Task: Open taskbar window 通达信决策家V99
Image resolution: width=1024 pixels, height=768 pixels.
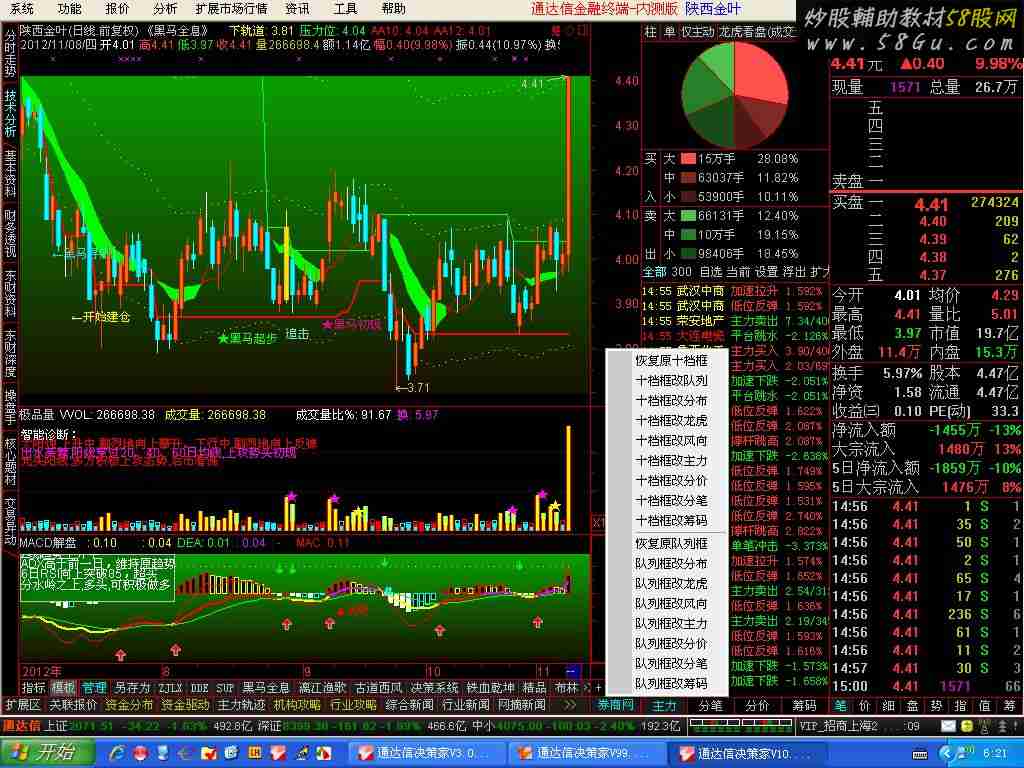Action: 585,753
